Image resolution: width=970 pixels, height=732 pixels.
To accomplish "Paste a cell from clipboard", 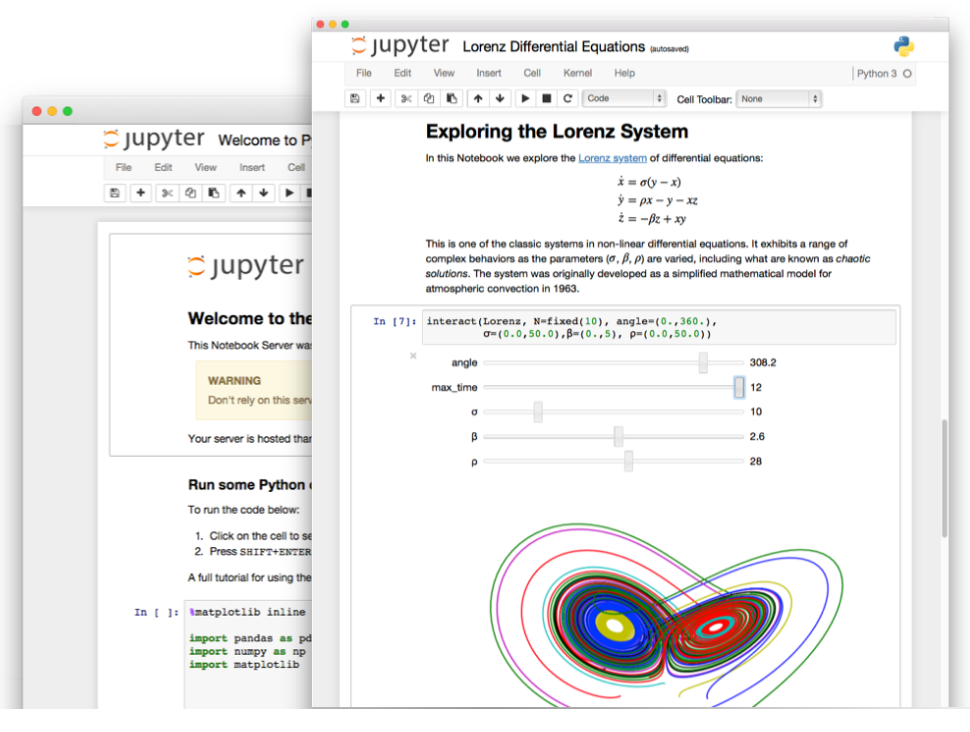I will (452, 98).
